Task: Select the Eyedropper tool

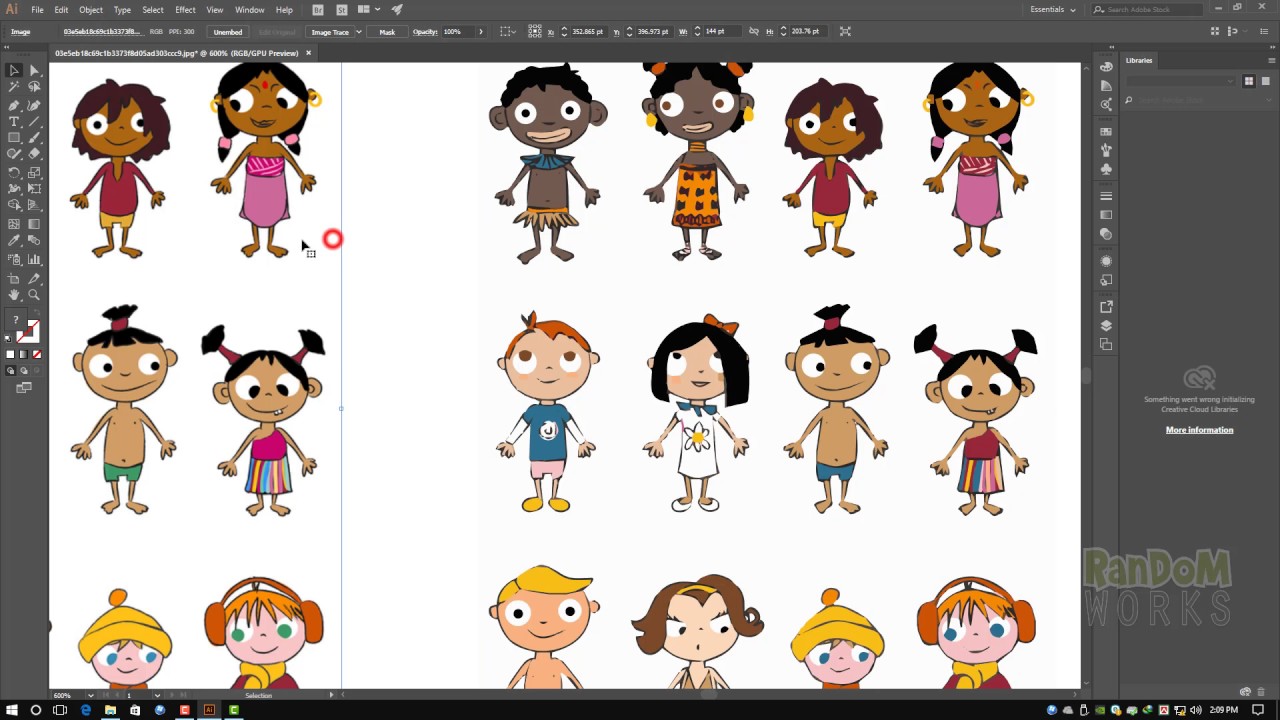Action: [14, 241]
